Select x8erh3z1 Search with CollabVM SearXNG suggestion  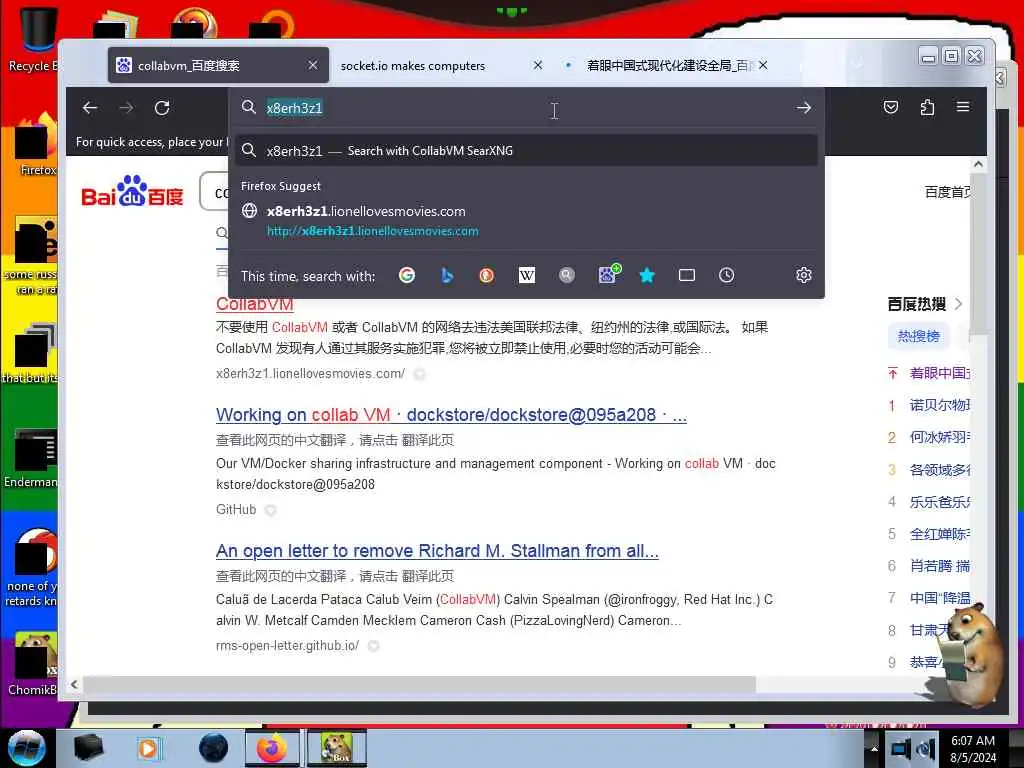(x=526, y=151)
